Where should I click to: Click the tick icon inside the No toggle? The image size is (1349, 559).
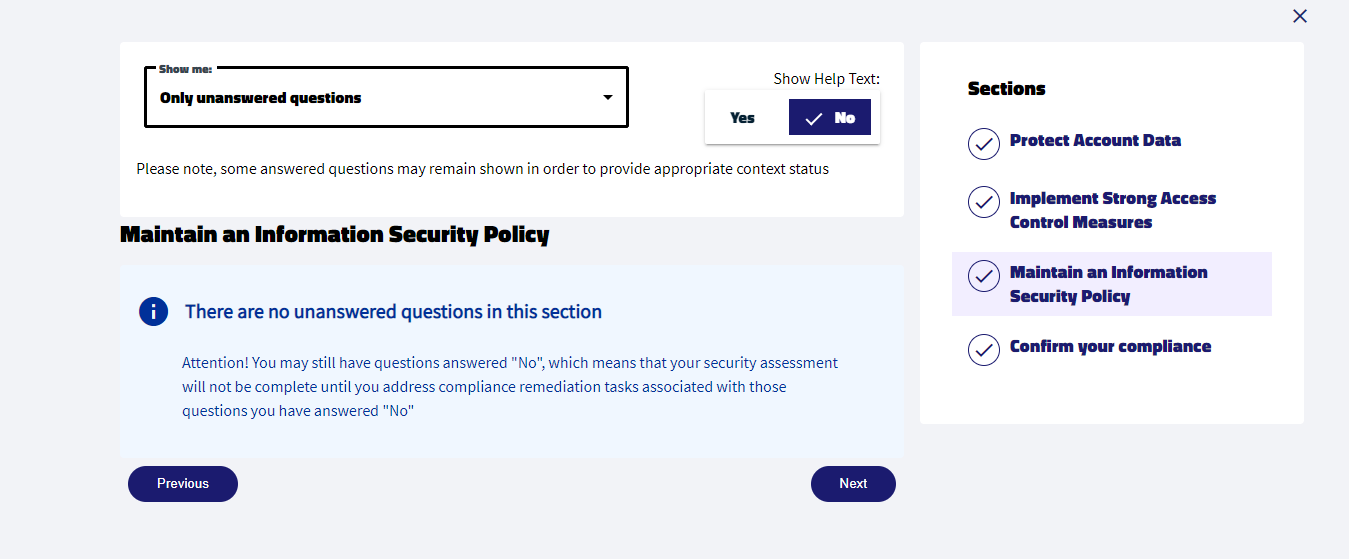coord(814,118)
